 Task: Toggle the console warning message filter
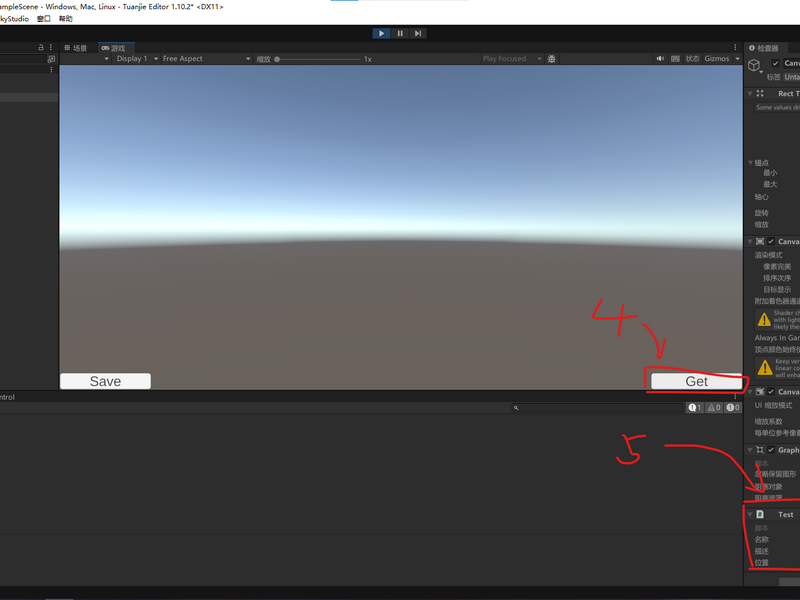point(714,407)
